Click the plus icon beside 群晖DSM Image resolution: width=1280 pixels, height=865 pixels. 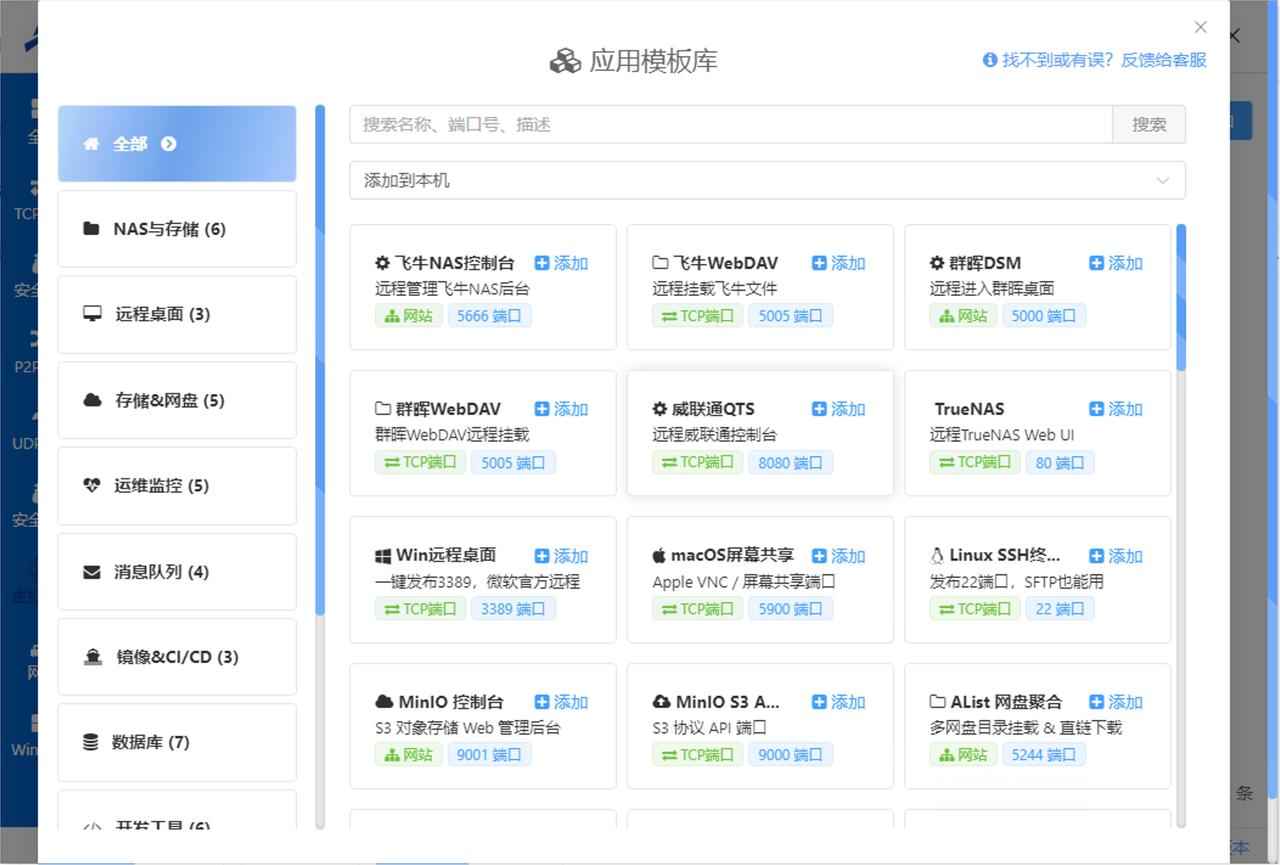tap(1096, 263)
